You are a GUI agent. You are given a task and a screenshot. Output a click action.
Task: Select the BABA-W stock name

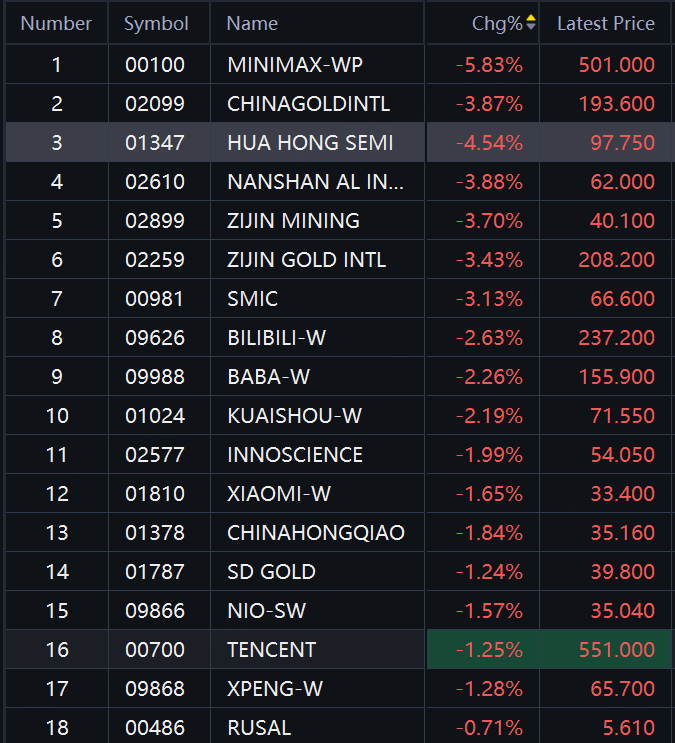pyautogui.click(x=269, y=377)
